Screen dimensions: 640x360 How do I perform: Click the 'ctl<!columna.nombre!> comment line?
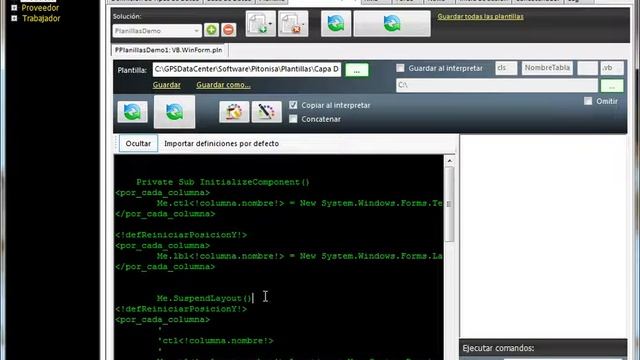pos(216,341)
